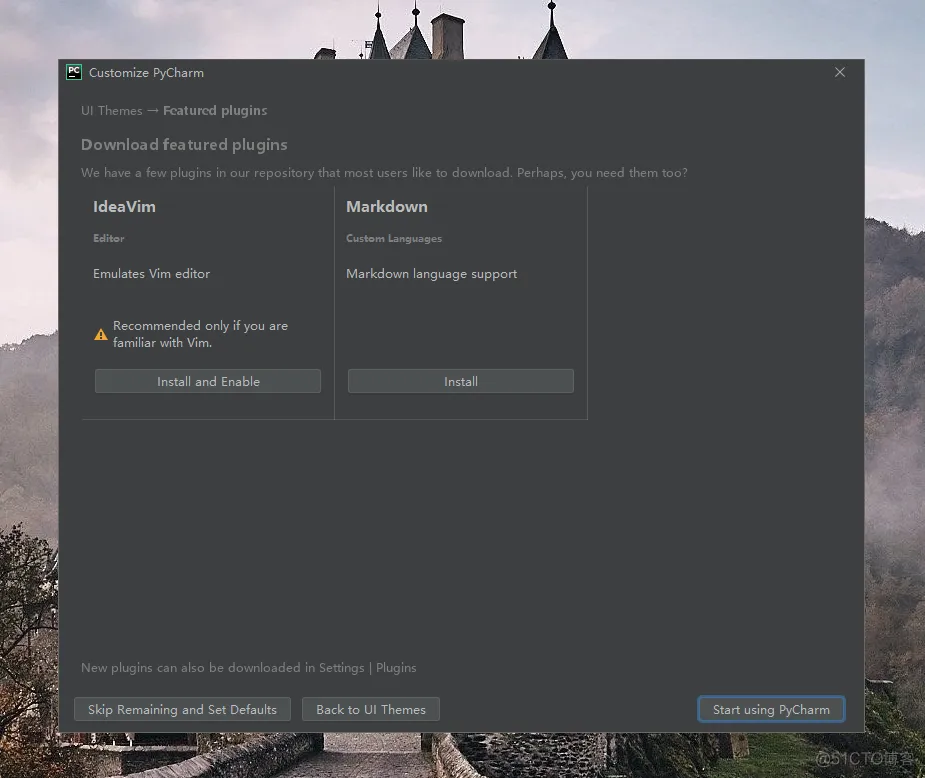Click the PyCharm logo in title bar

click(x=74, y=72)
